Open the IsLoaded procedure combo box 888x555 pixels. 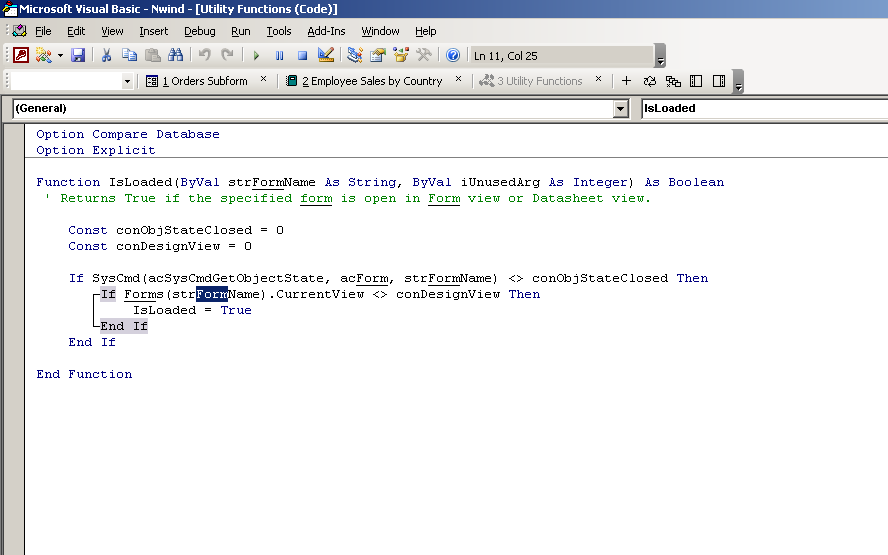(x=765, y=108)
